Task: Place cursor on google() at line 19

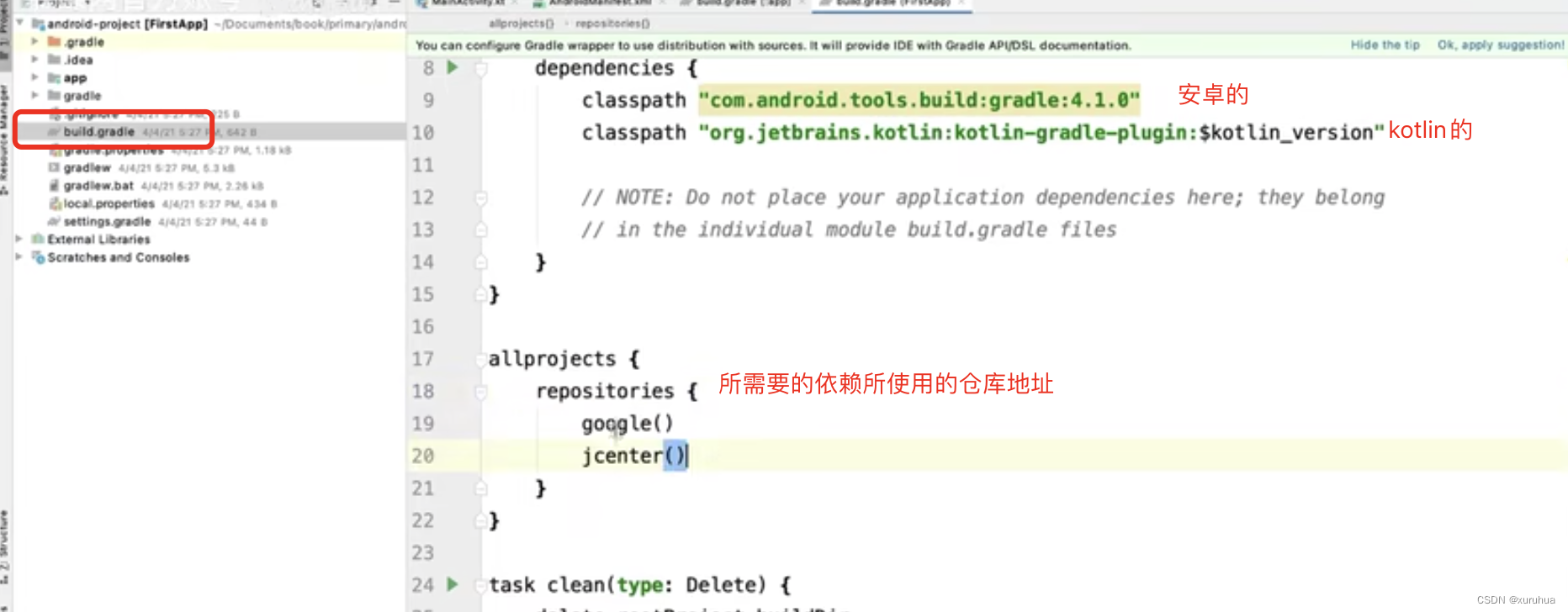Action: tap(627, 424)
